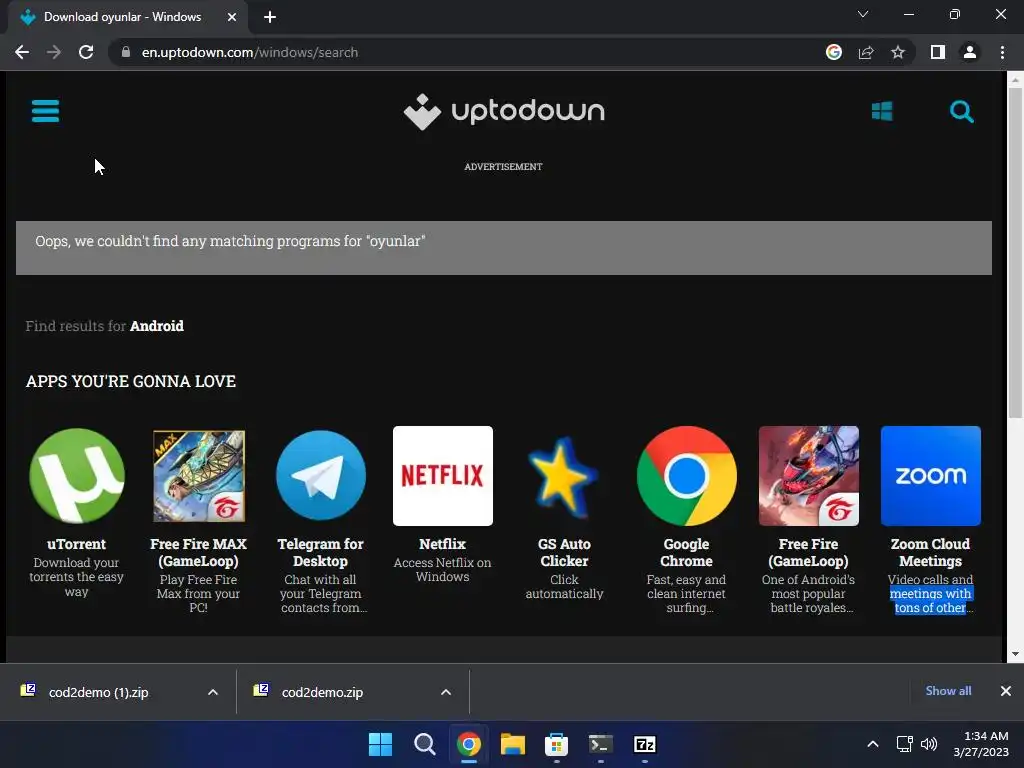
Task: Open File Explorer from taskbar
Action: [513, 744]
